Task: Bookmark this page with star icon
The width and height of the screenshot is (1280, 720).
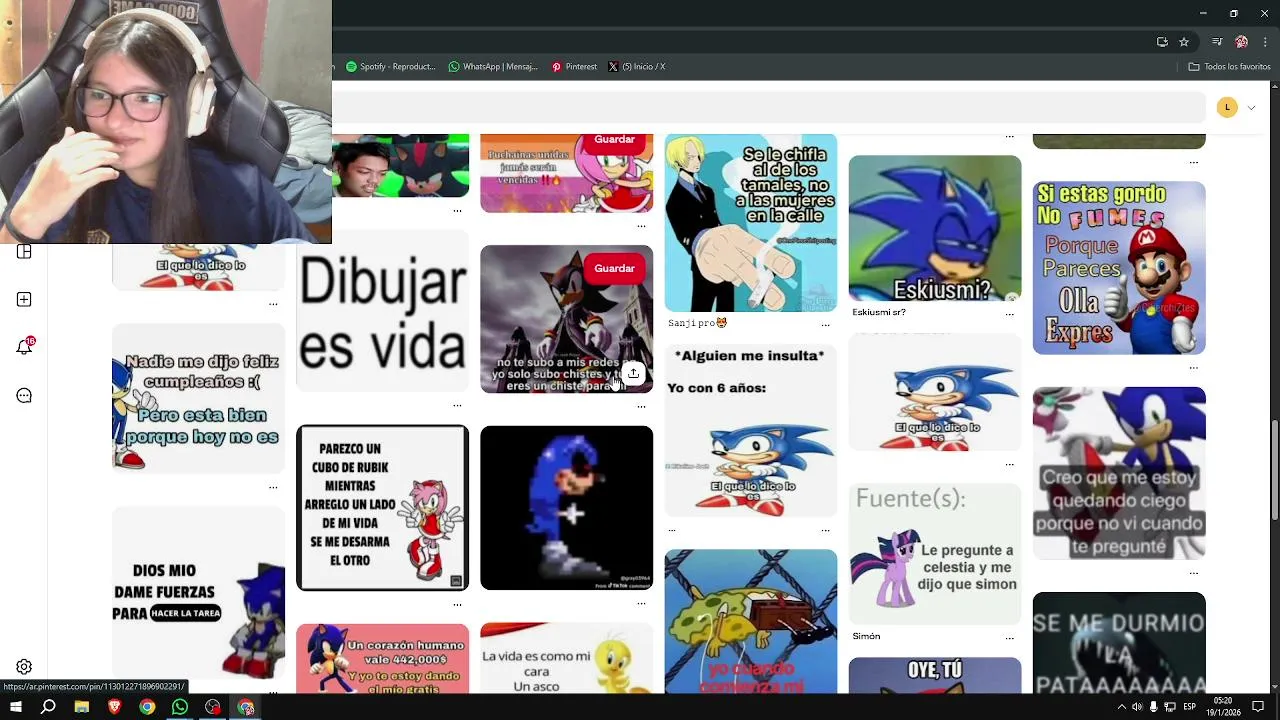Action: tap(1184, 42)
